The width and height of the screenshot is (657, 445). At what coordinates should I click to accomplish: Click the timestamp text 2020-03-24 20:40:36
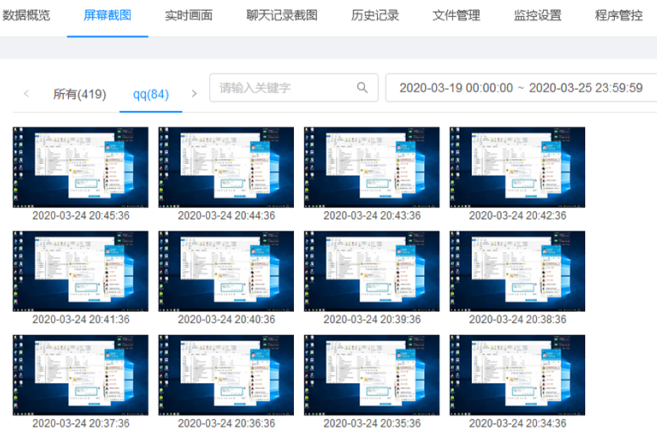tap(226, 319)
